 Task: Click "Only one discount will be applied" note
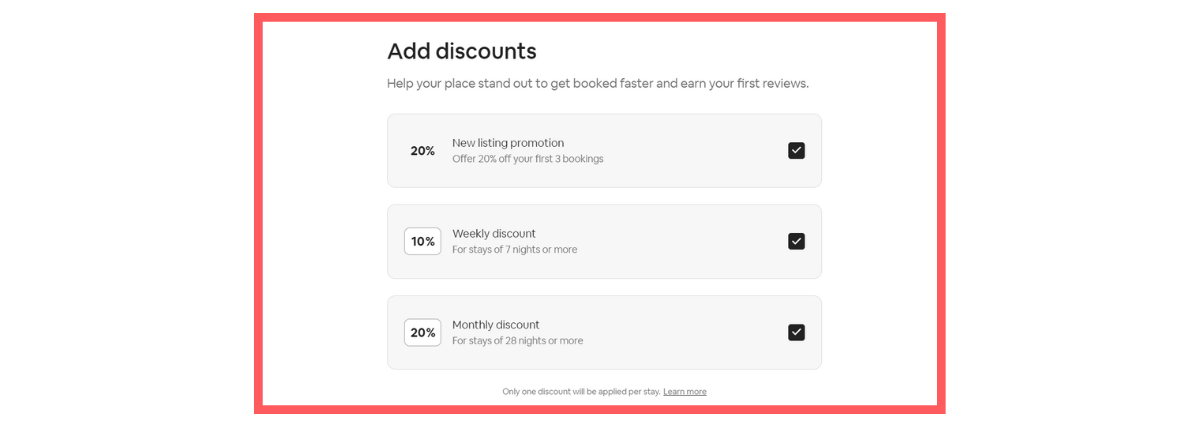point(581,391)
